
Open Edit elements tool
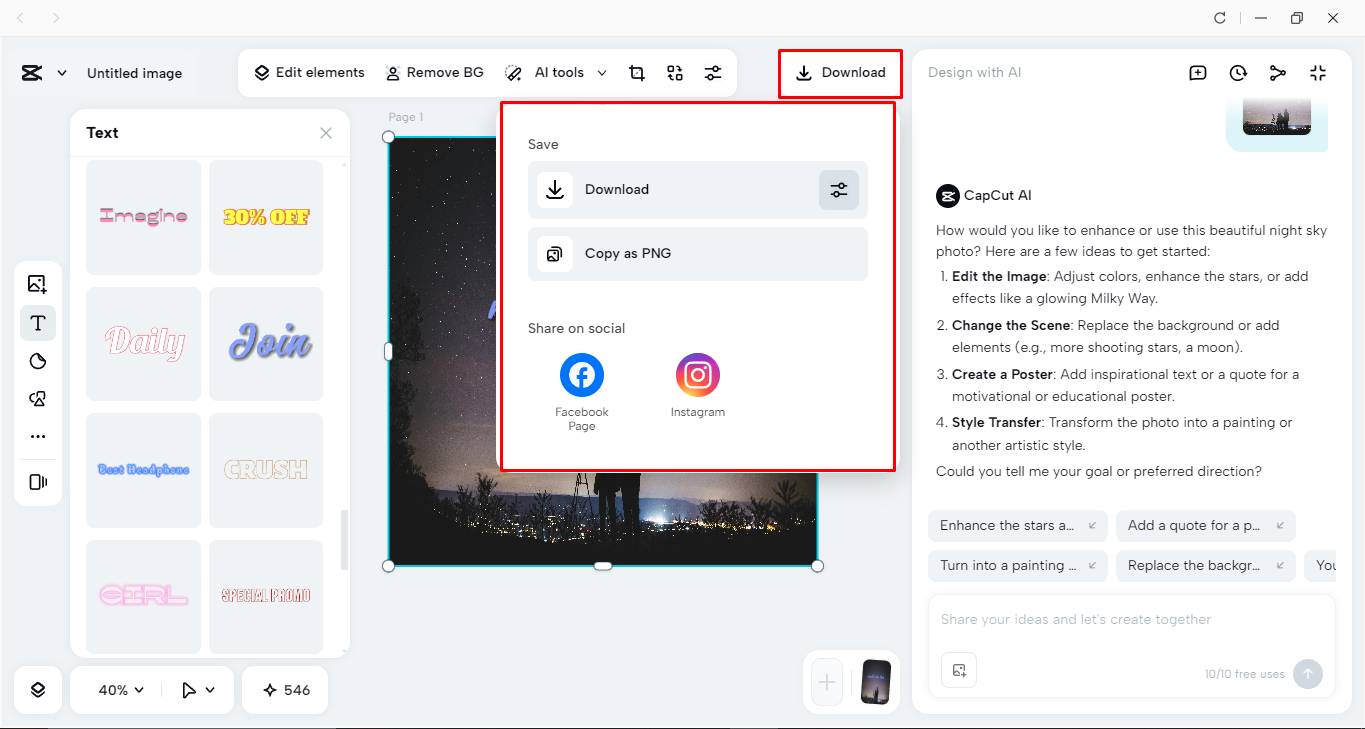click(309, 73)
